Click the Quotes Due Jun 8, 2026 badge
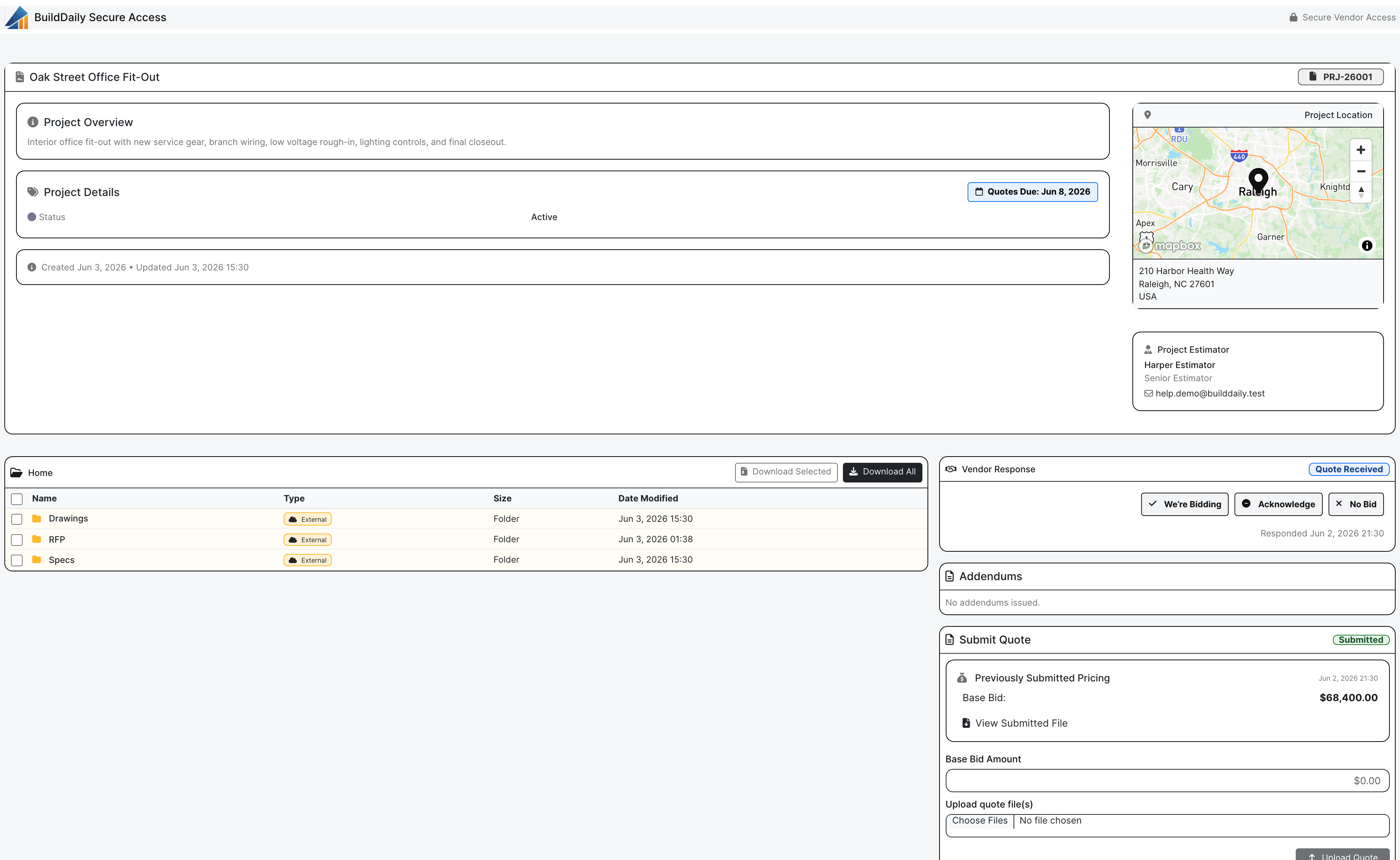Image resolution: width=1400 pixels, height=860 pixels. [1032, 192]
